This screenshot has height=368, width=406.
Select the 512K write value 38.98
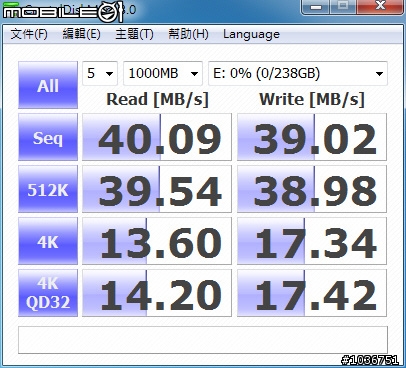click(312, 189)
